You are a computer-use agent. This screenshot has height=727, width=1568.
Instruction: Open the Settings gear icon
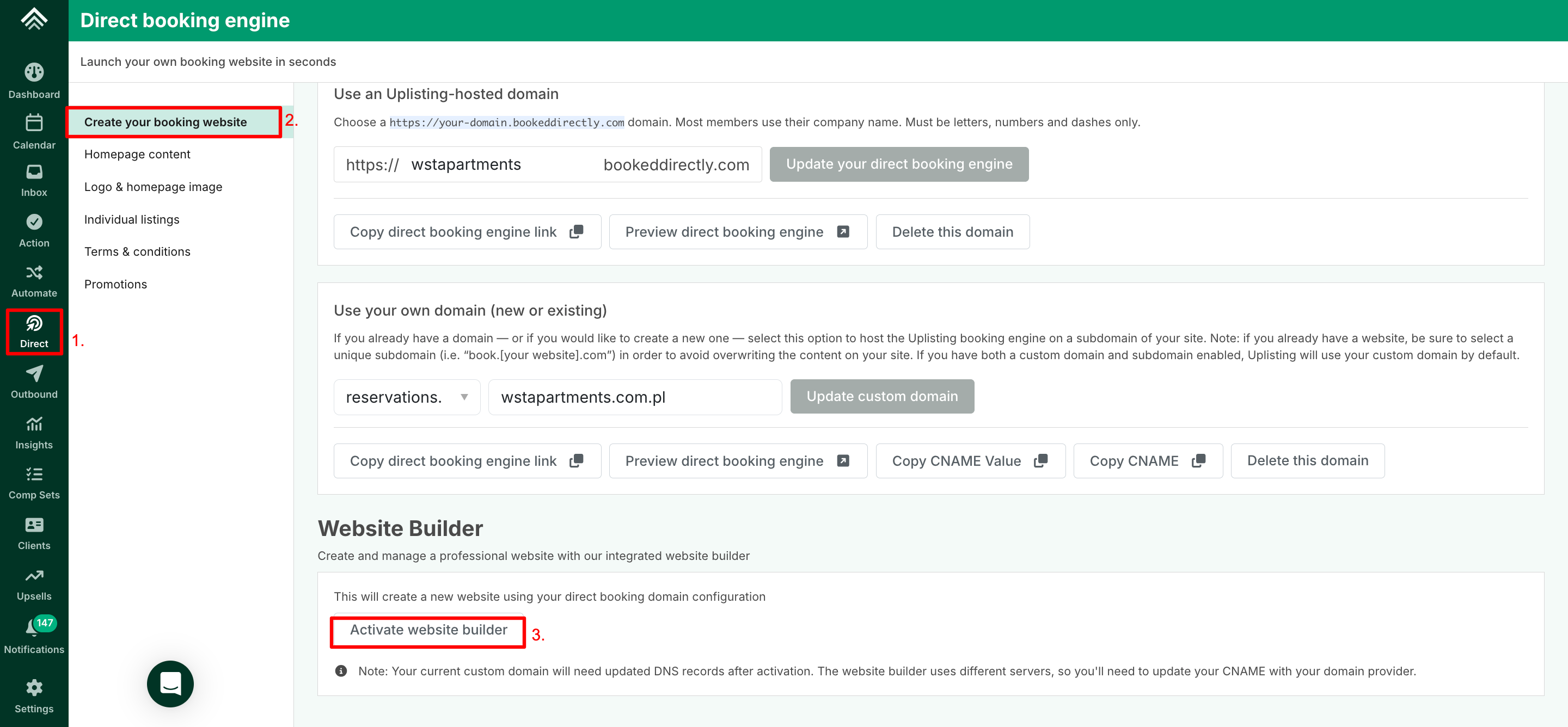pos(34,688)
